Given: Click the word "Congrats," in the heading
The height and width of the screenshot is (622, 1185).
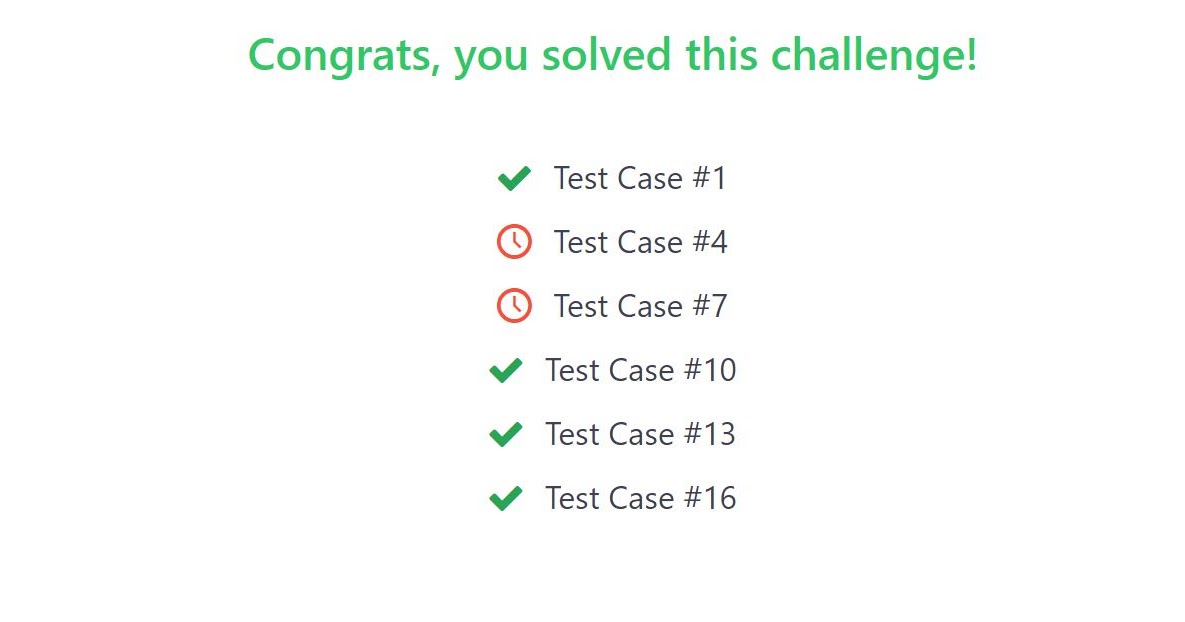Looking at the screenshot, I should tap(345, 57).
